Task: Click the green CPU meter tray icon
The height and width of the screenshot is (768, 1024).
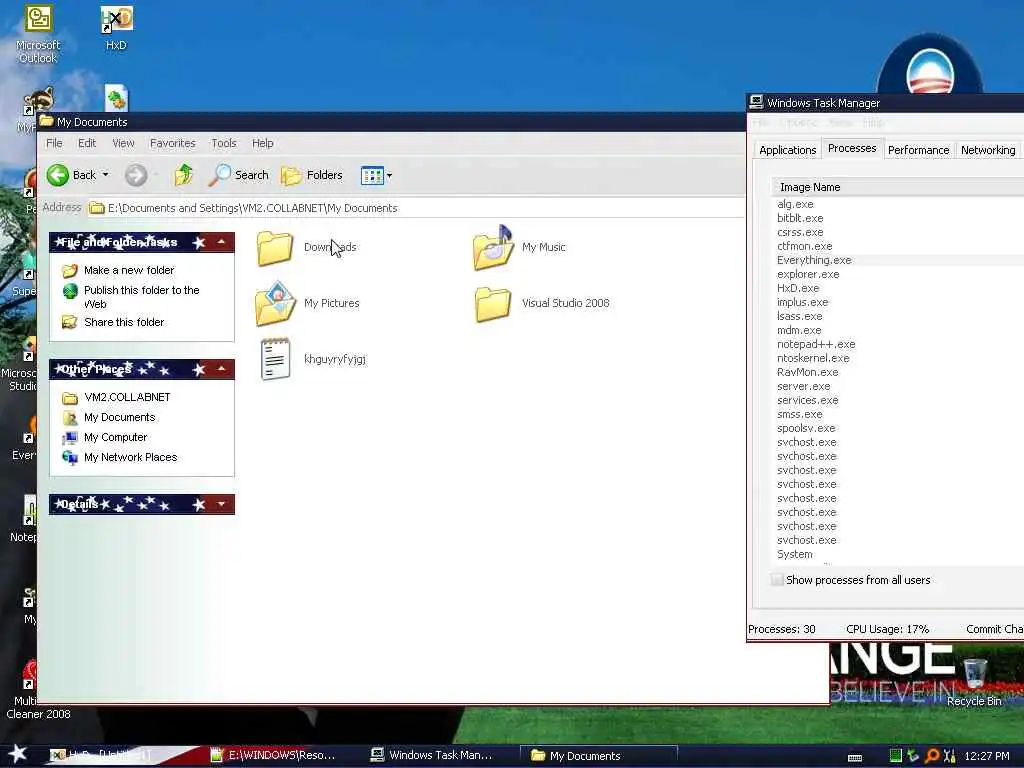Action: coord(896,756)
